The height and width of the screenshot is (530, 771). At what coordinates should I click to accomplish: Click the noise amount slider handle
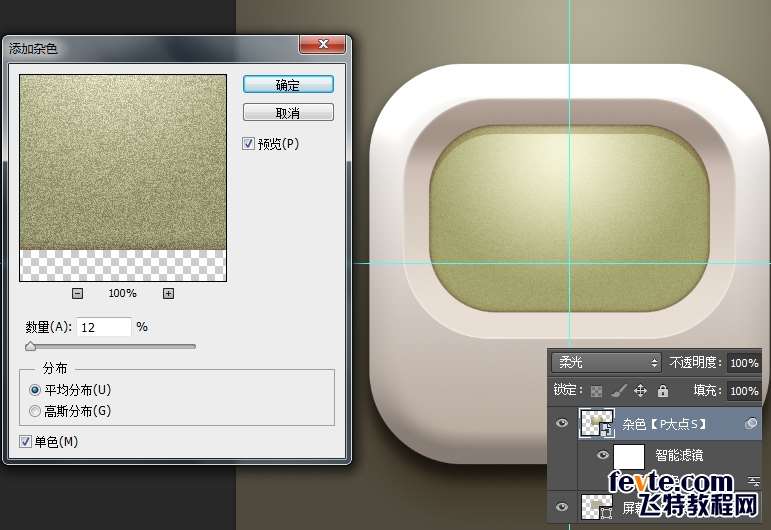tap(30, 347)
